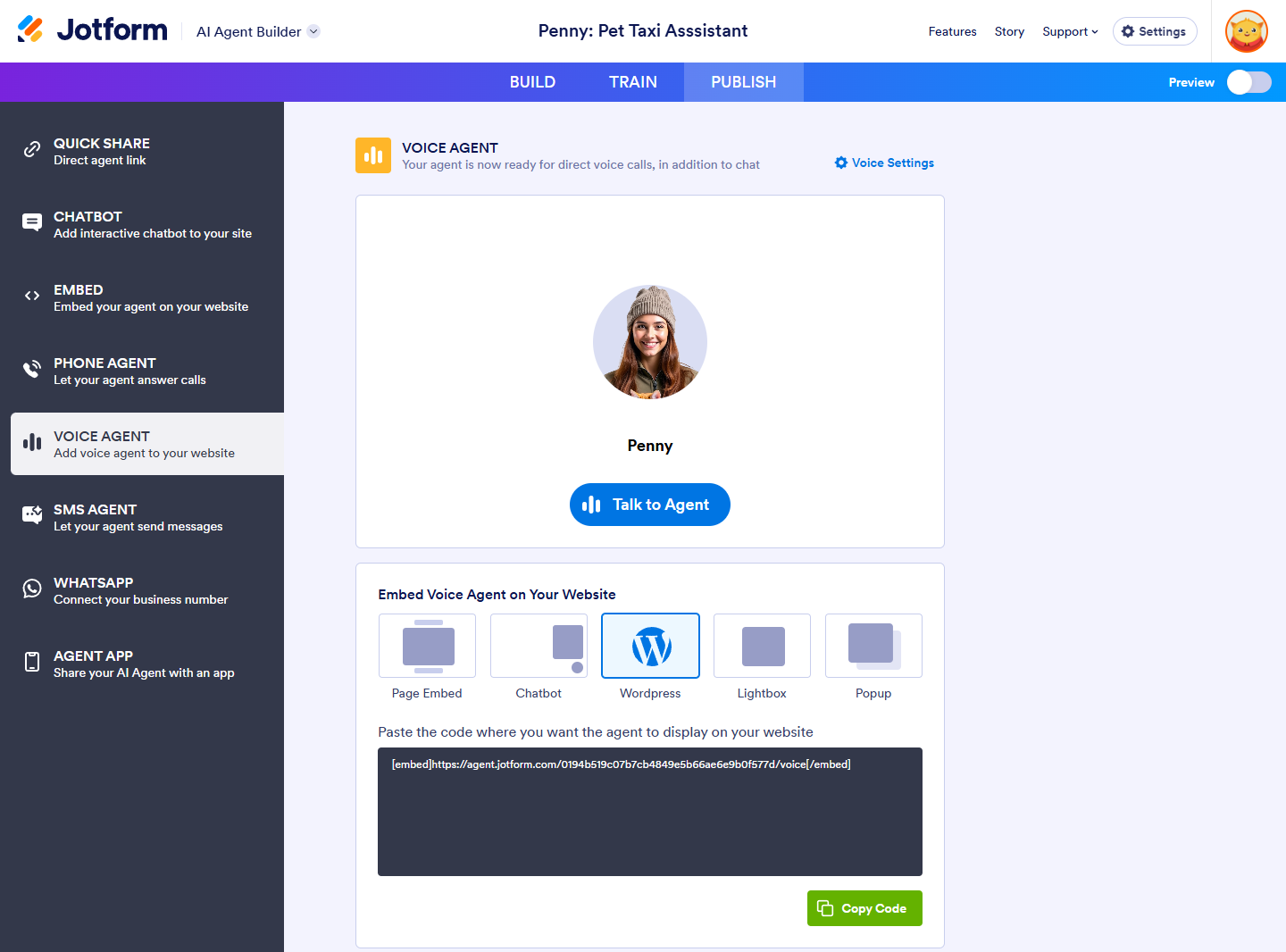
Task: Open the Voice Settings link
Action: tap(884, 163)
